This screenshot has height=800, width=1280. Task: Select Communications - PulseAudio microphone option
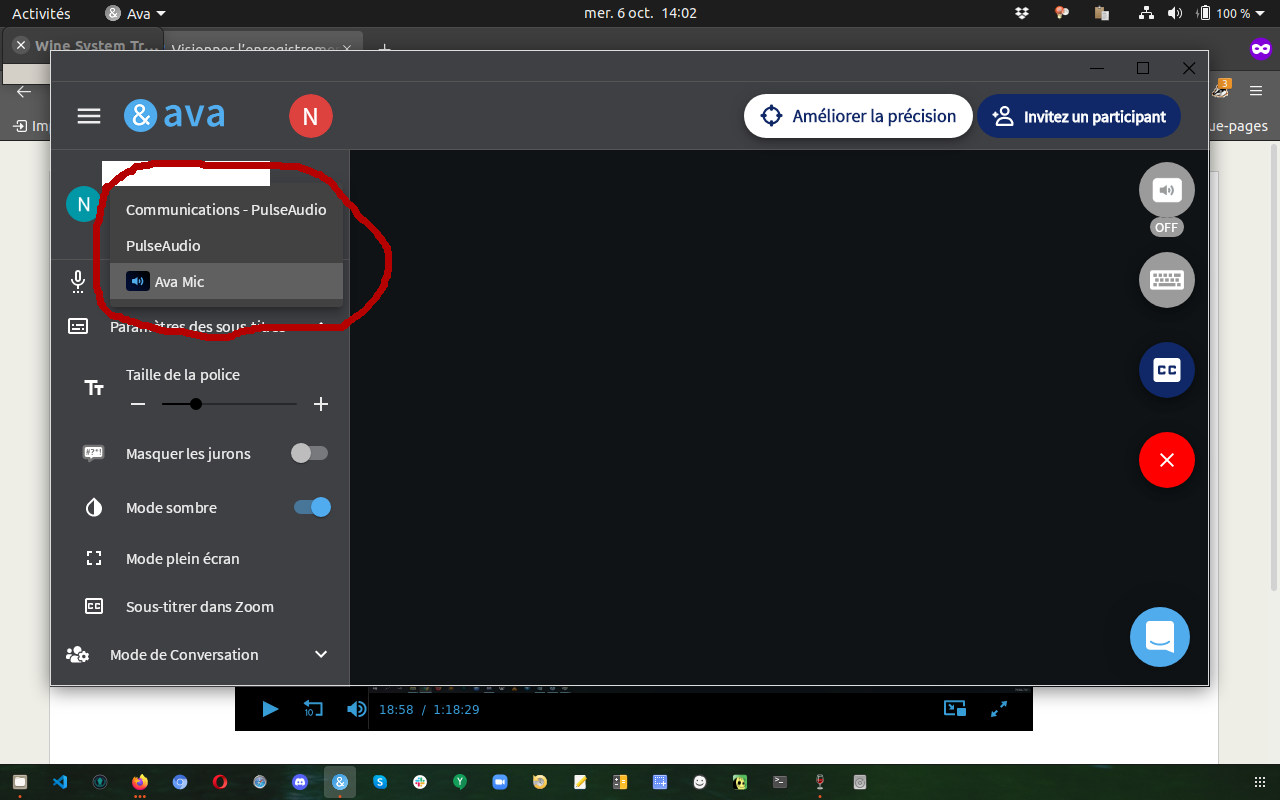coord(226,210)
